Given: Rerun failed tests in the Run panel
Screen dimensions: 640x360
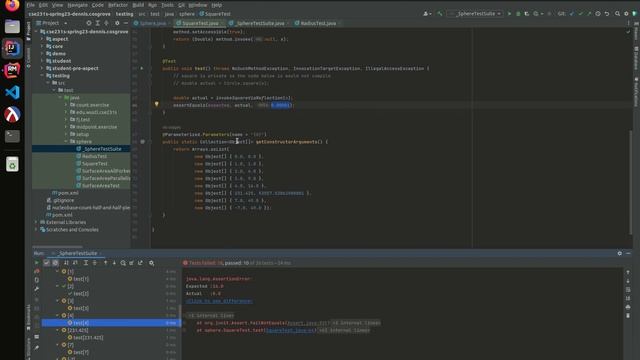Looking at the screenshot, I should pos(37,271).
